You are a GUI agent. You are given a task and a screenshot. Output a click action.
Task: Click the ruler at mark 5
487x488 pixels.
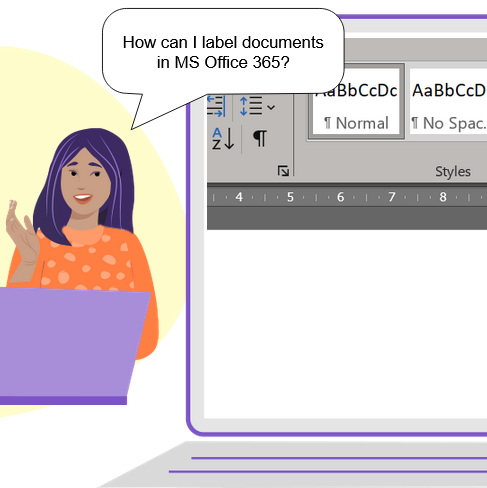click(x=290, y=197)
